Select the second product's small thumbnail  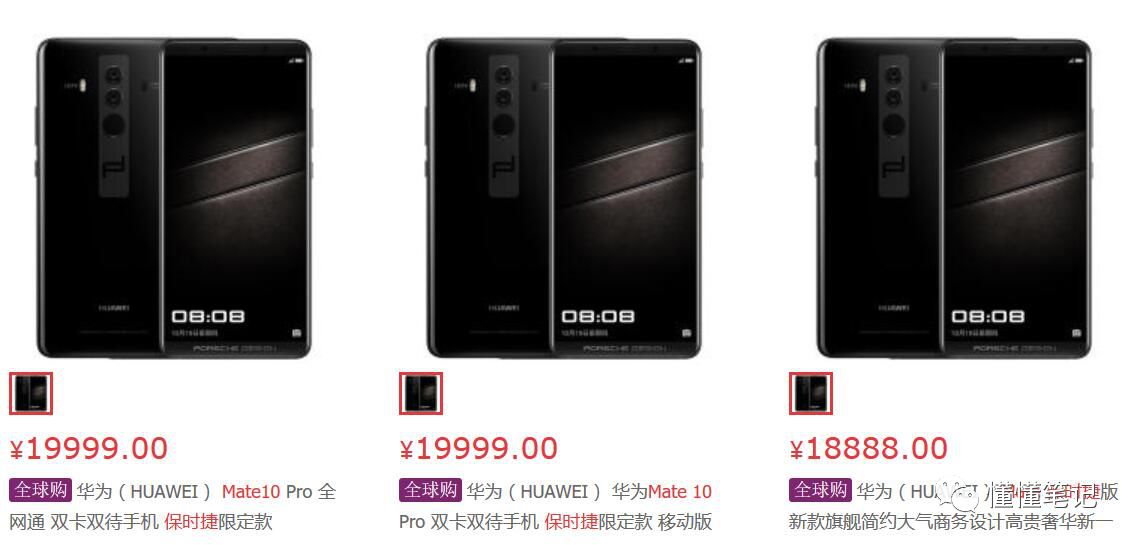pos(421,393)
